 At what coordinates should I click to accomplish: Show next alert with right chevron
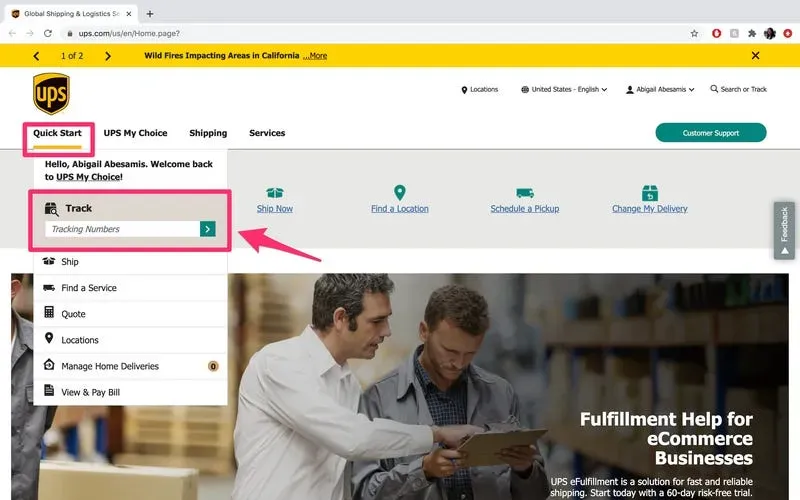tap(108, 56)
